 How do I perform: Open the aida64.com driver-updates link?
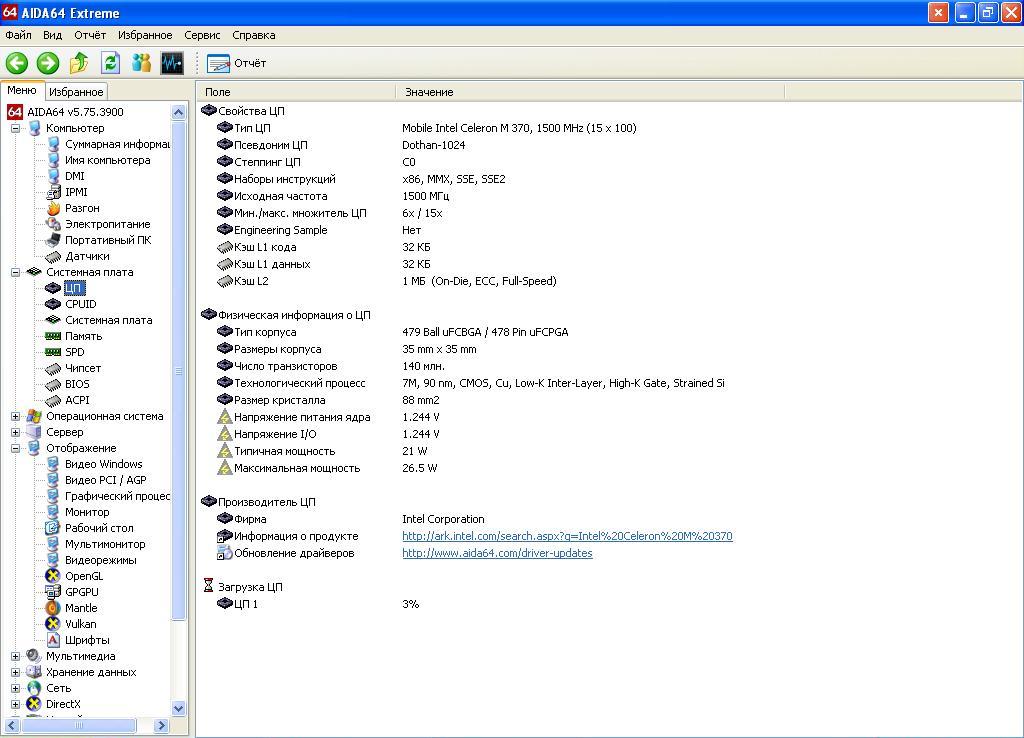(497, 553)
